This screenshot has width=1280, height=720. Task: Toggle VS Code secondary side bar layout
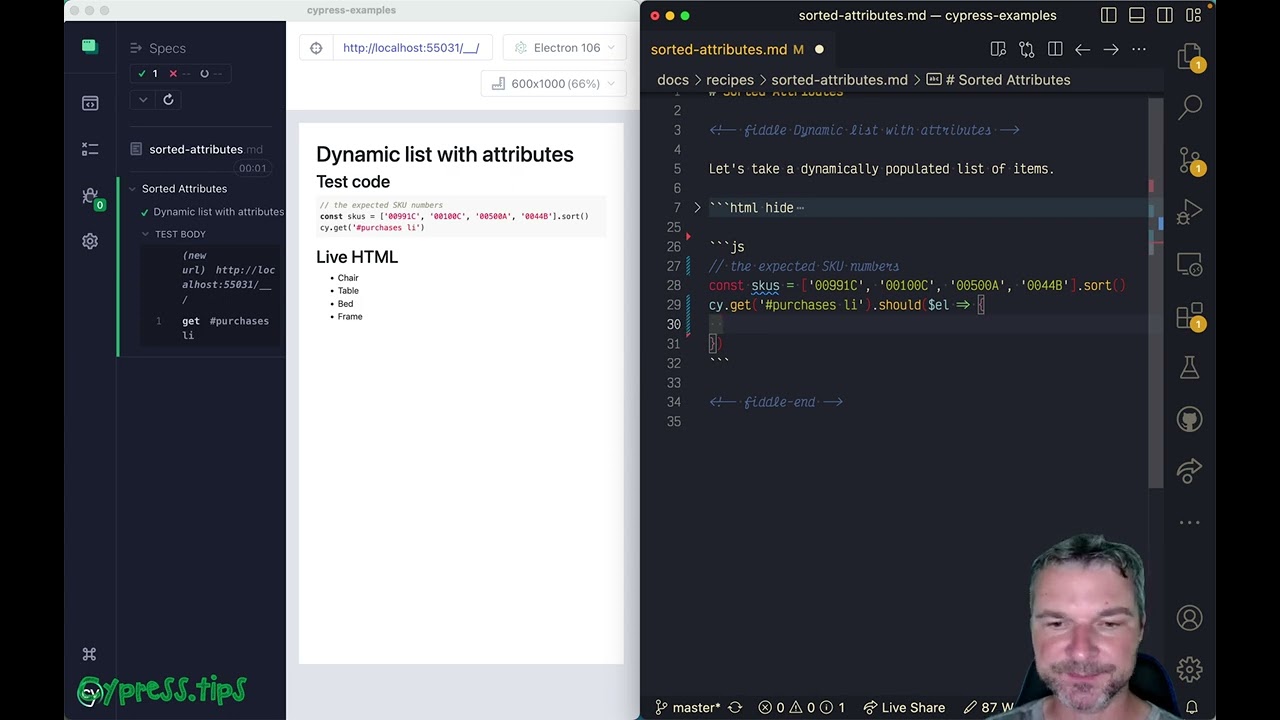1165,16
